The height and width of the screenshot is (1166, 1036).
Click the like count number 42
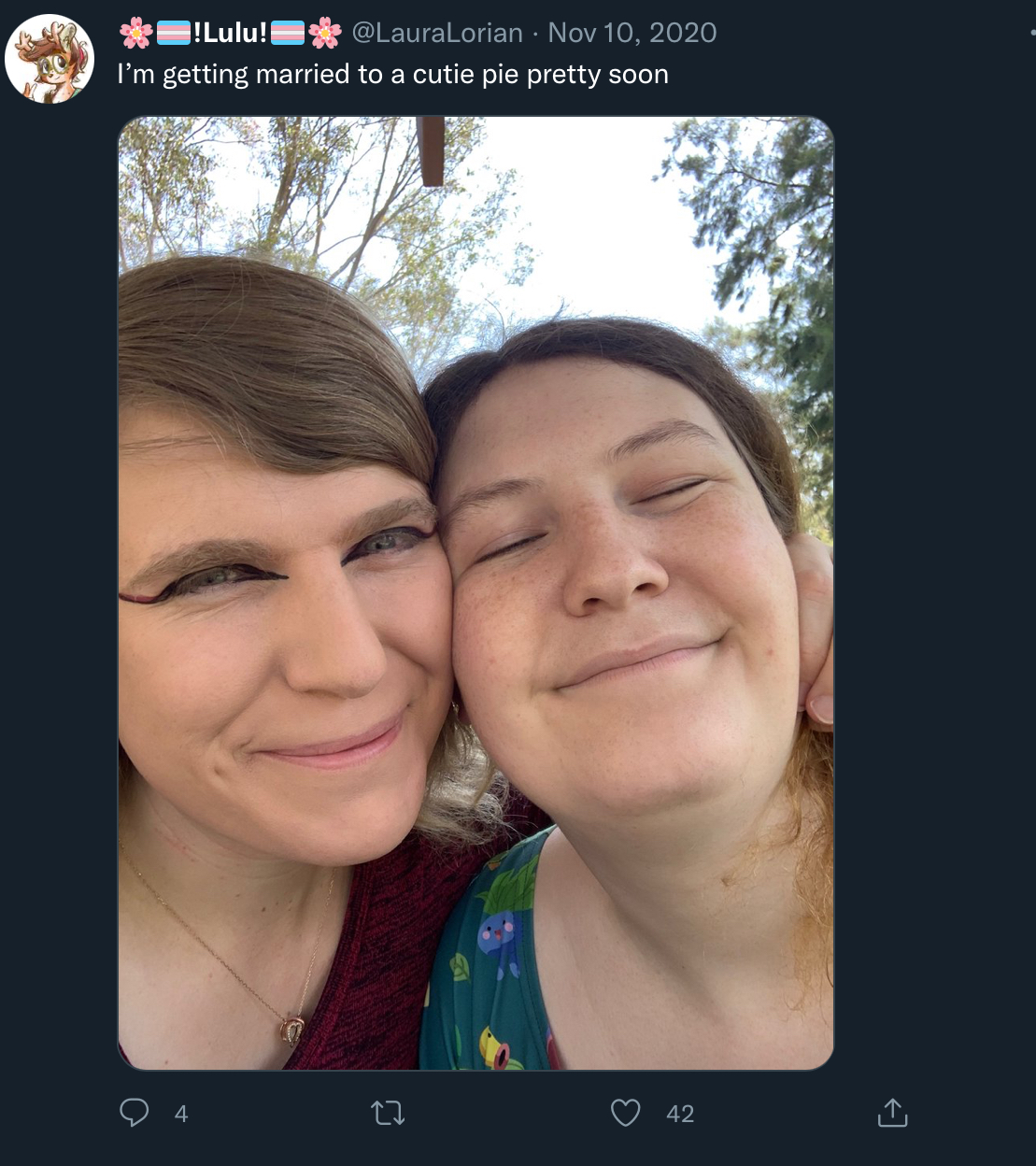680,1114
